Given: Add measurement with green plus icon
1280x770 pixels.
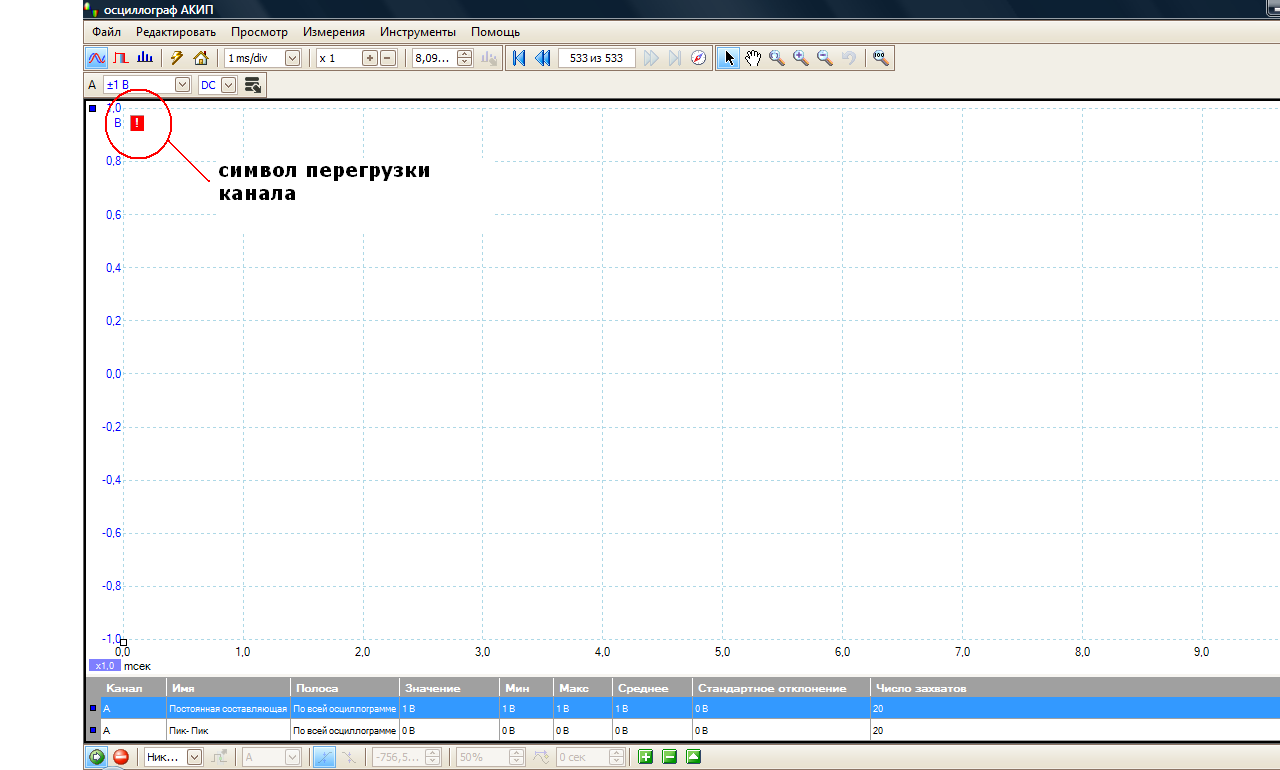Looking at the screenshot, I should 645,757.
